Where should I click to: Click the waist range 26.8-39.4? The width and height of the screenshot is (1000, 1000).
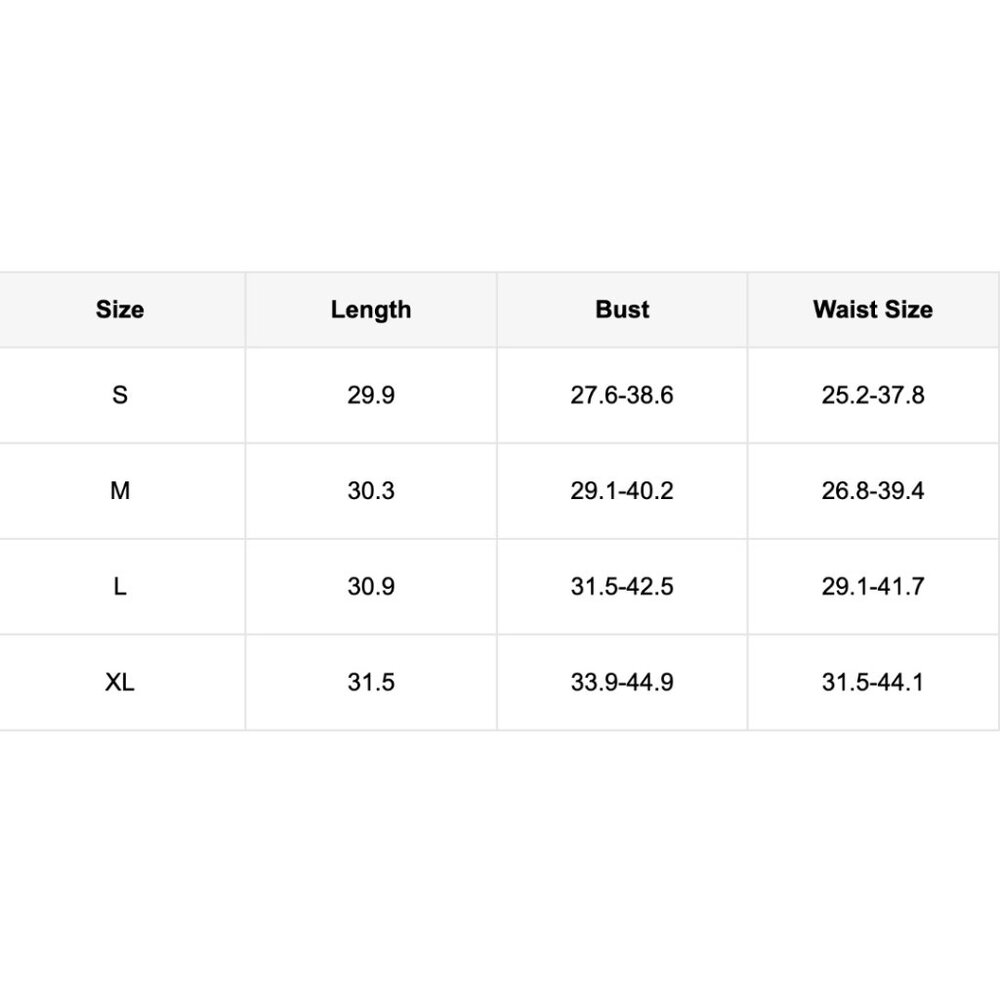tap(872, 491)
